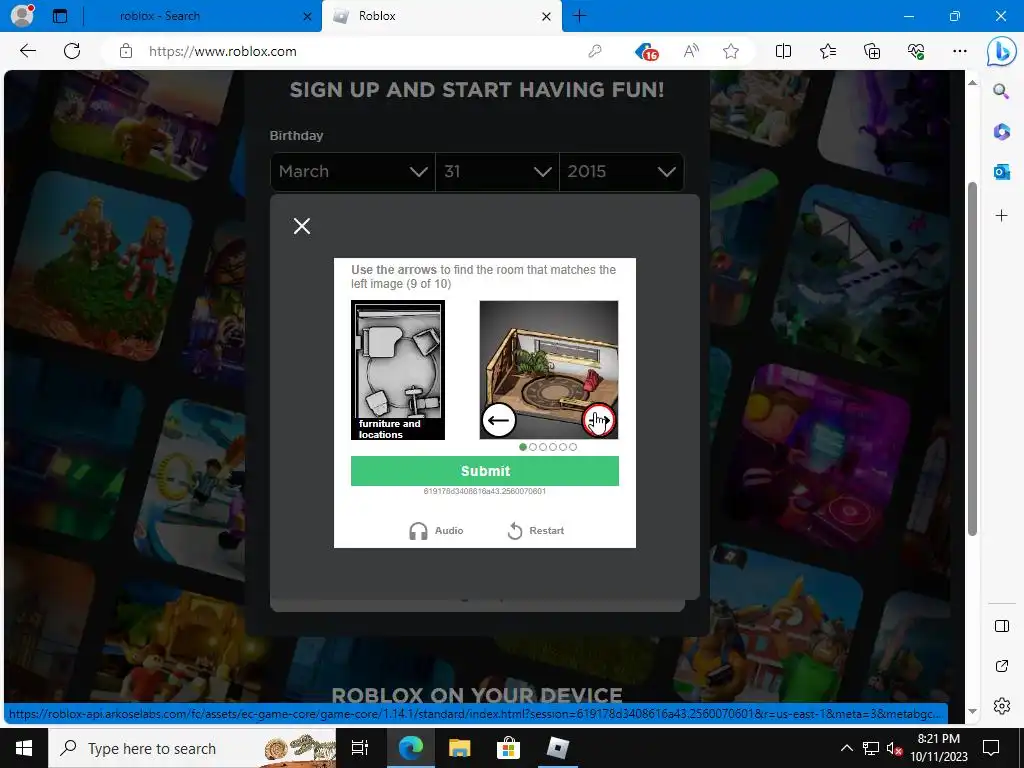Open Roblox app from taskbar

coord(557,748)
